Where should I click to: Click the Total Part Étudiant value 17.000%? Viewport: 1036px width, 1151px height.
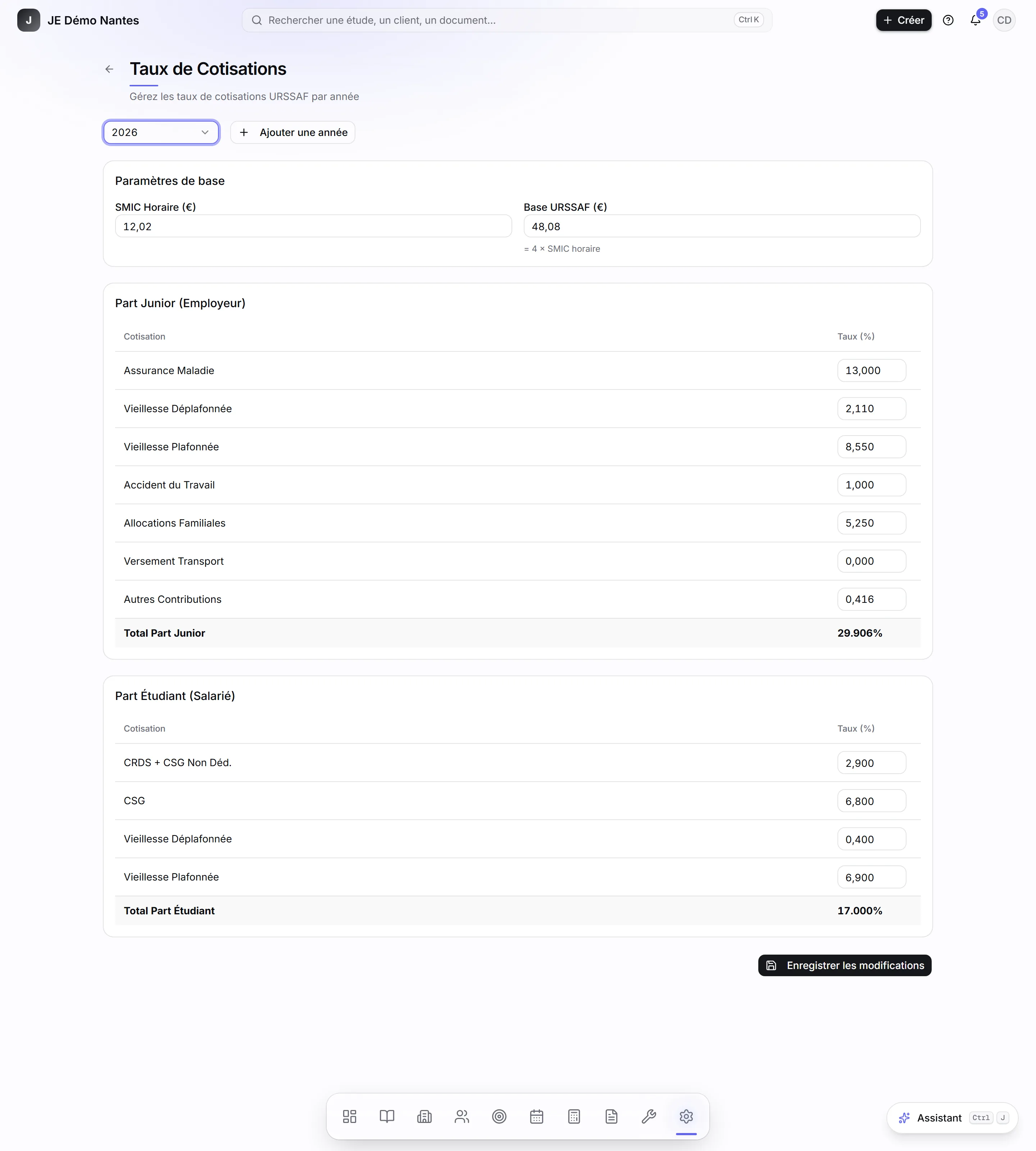[x=859, y=911]
